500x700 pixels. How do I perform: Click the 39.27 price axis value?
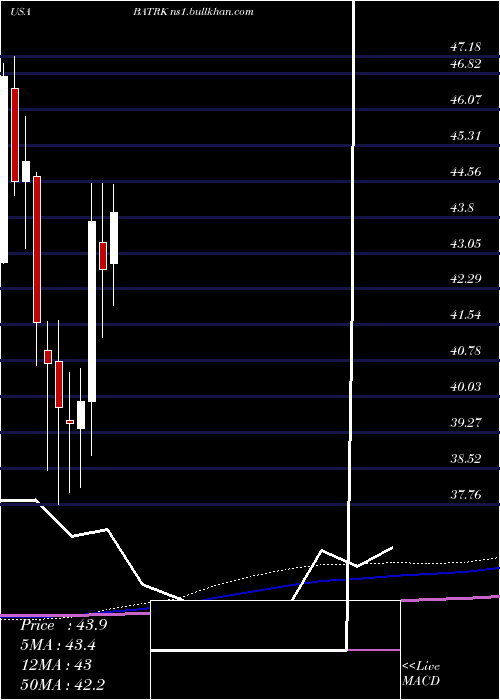click(466, 423)
